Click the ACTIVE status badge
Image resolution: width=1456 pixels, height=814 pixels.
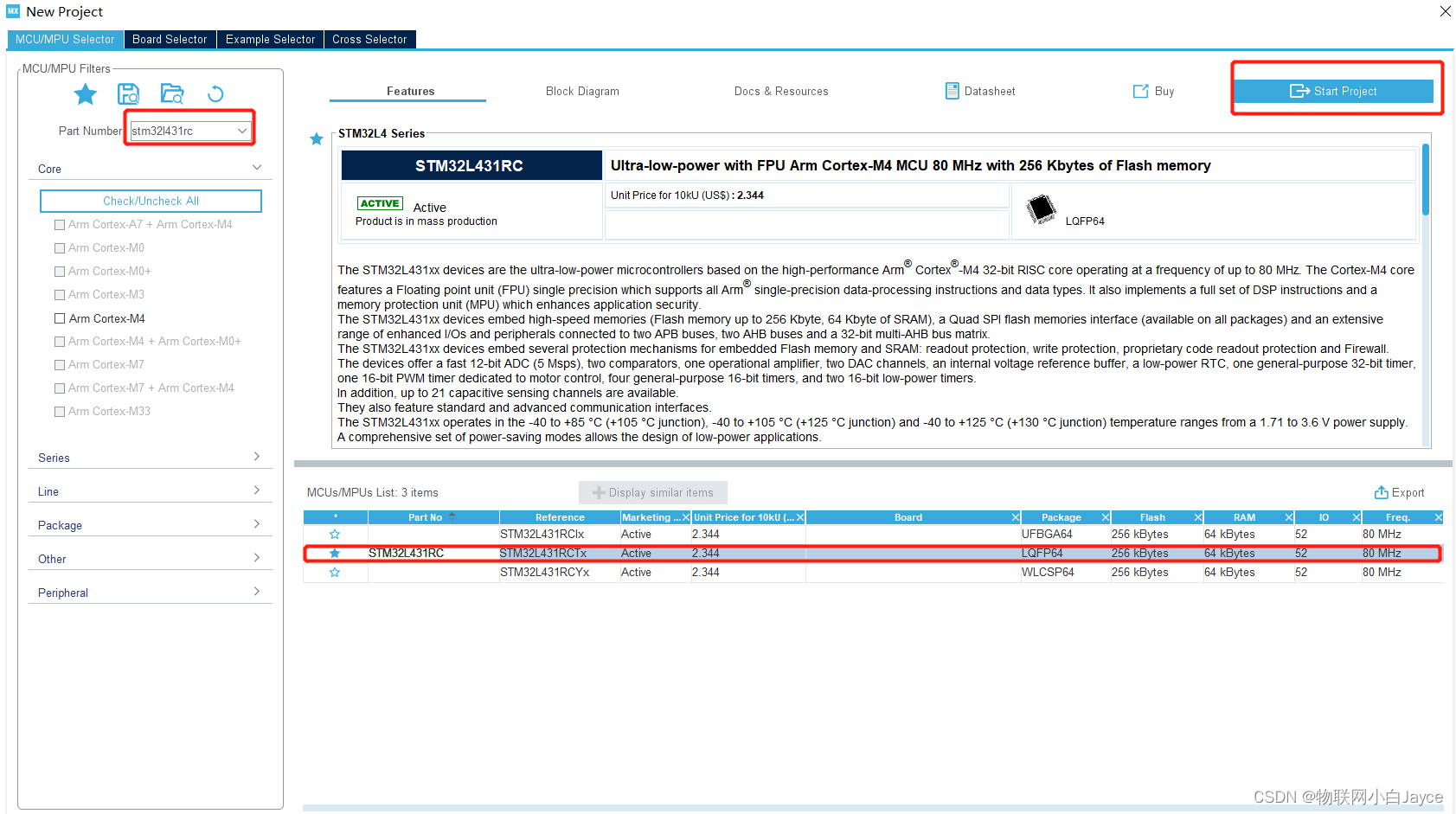pos(380,203)
